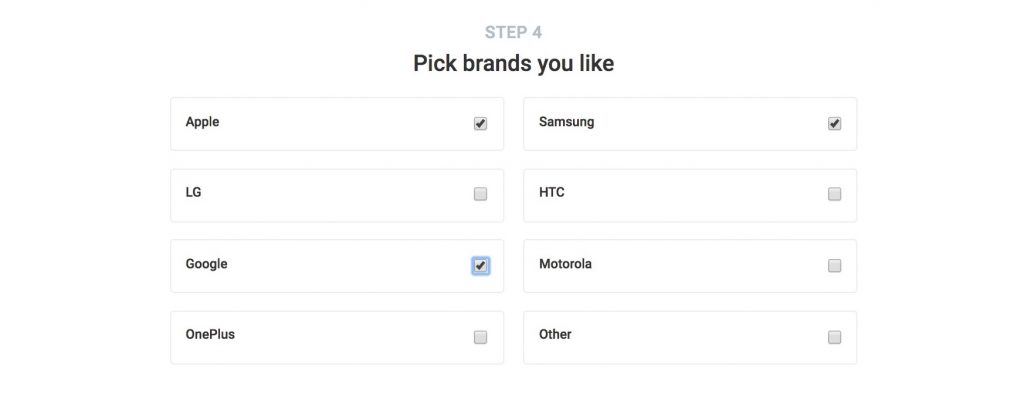Click the OnePlus brand label text

210,335
